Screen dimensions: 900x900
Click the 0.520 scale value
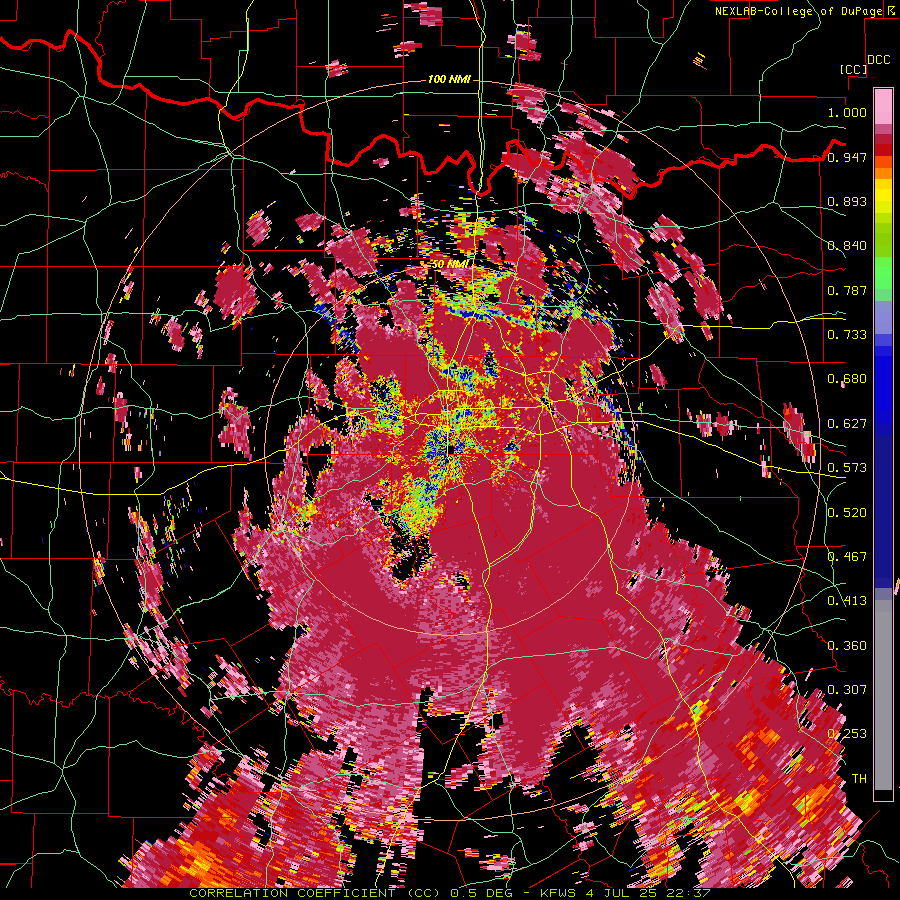[847, 513]
